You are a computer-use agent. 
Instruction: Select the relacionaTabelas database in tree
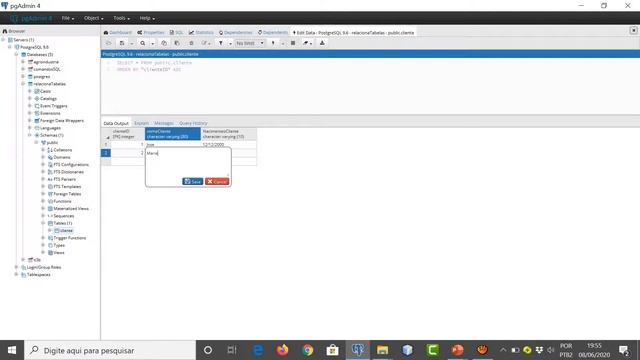pos(49,84)
